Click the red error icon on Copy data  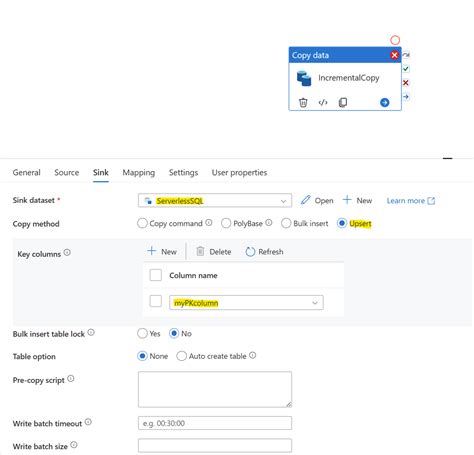click(x=394, y=55)
